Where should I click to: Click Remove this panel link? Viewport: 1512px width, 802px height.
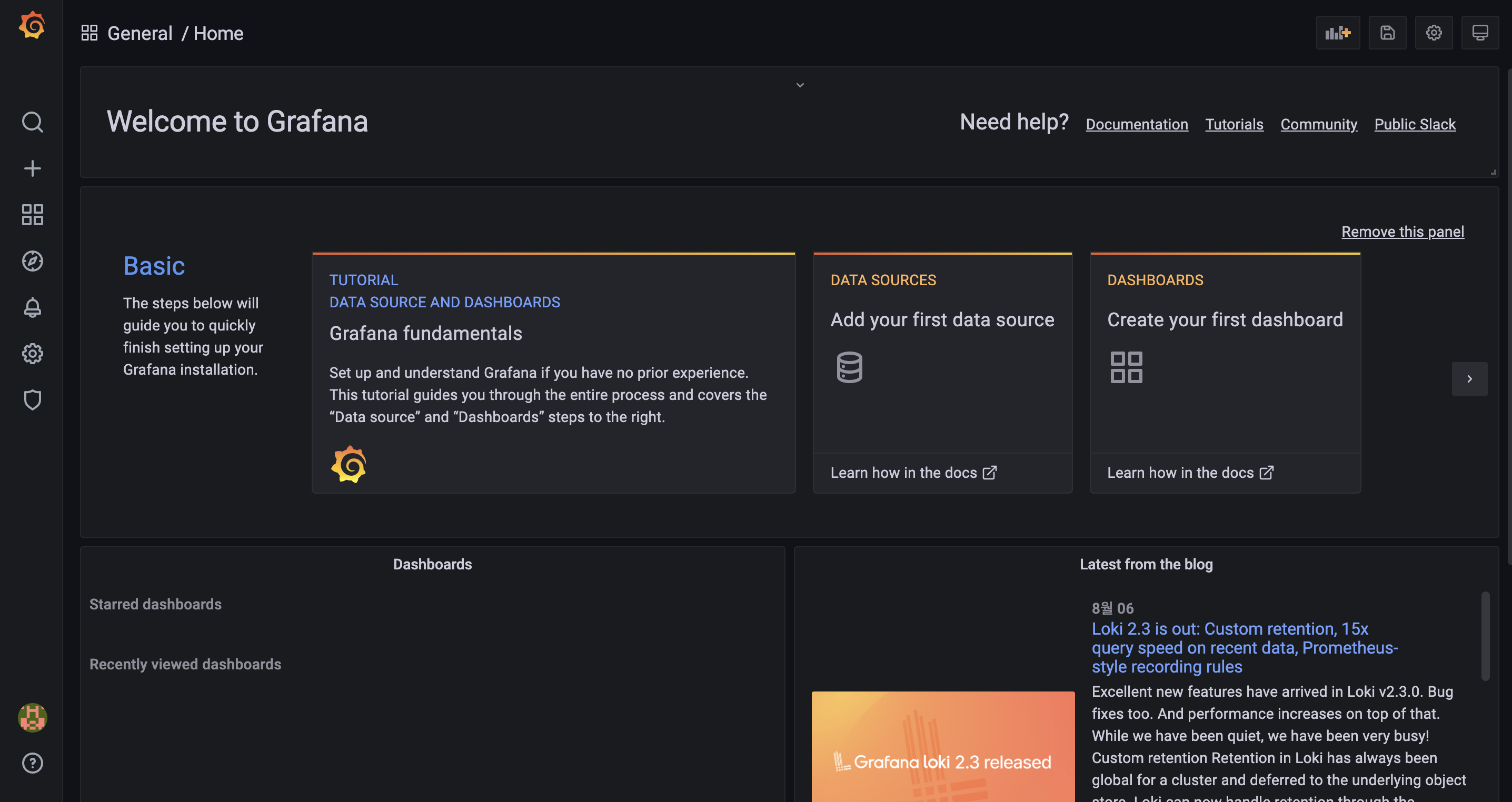[1402, 232]
